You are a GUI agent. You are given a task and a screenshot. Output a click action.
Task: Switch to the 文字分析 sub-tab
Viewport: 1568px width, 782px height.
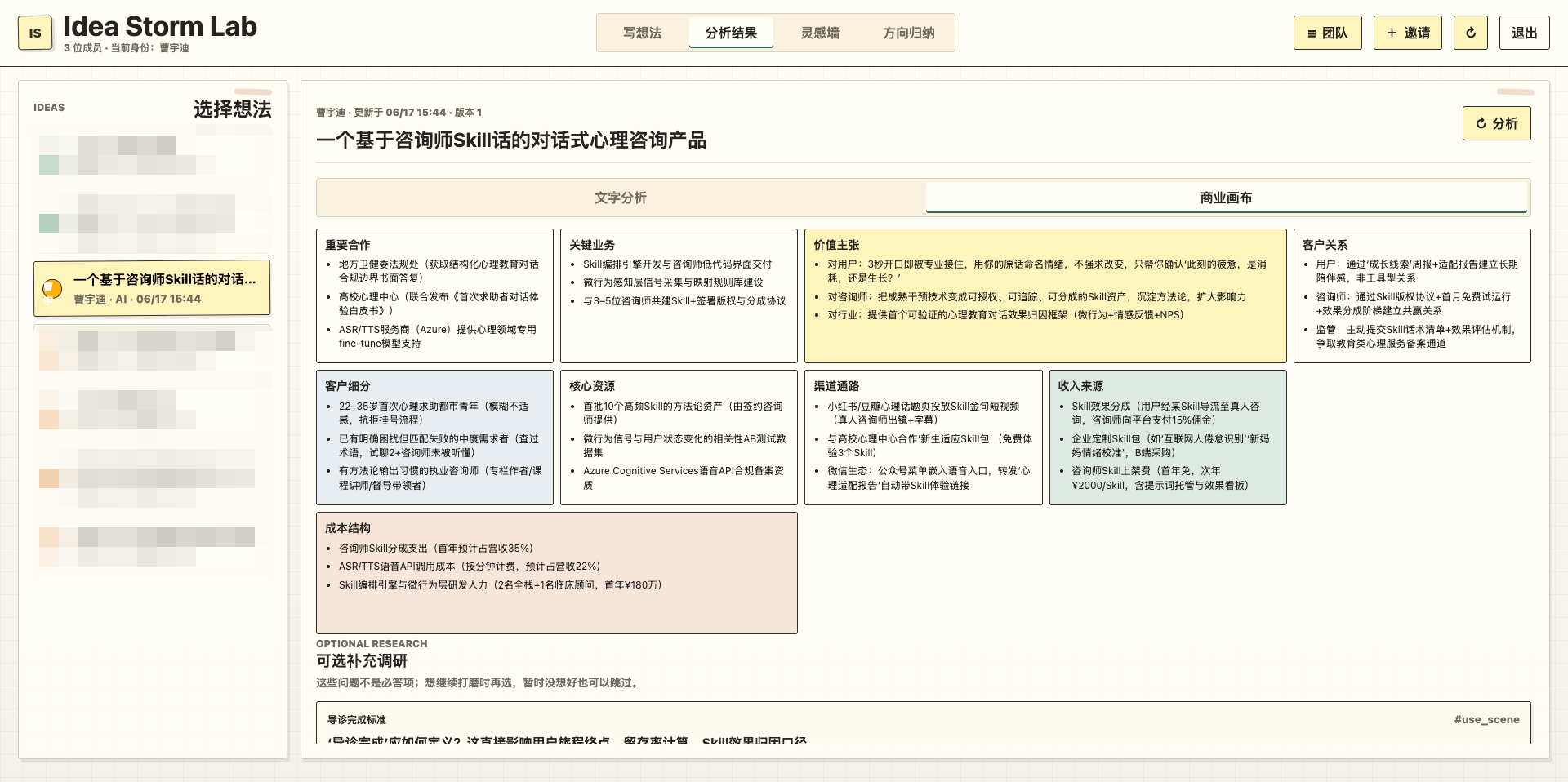[x=621, y=198]
